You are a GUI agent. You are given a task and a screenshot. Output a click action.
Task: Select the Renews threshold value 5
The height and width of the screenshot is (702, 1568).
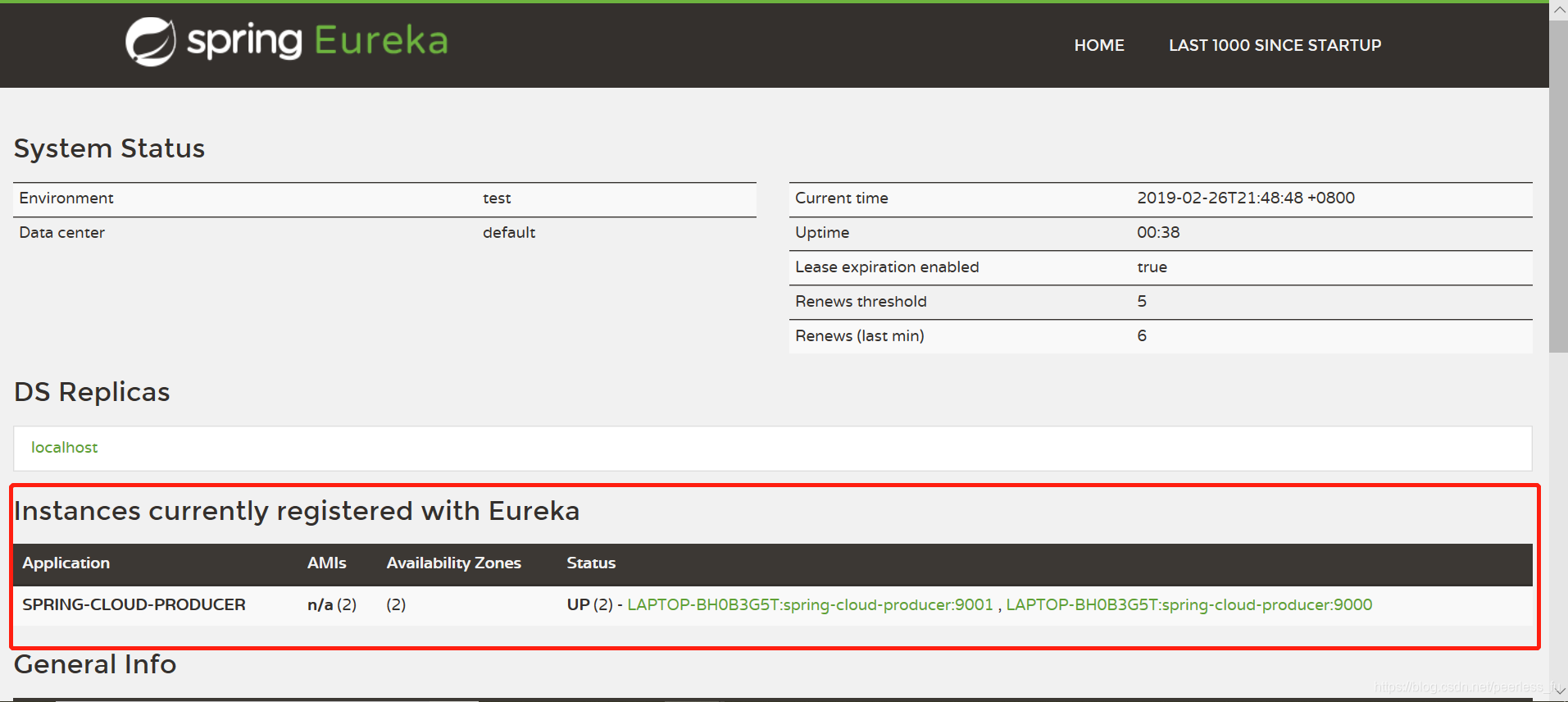click(x=1142, y=301)
